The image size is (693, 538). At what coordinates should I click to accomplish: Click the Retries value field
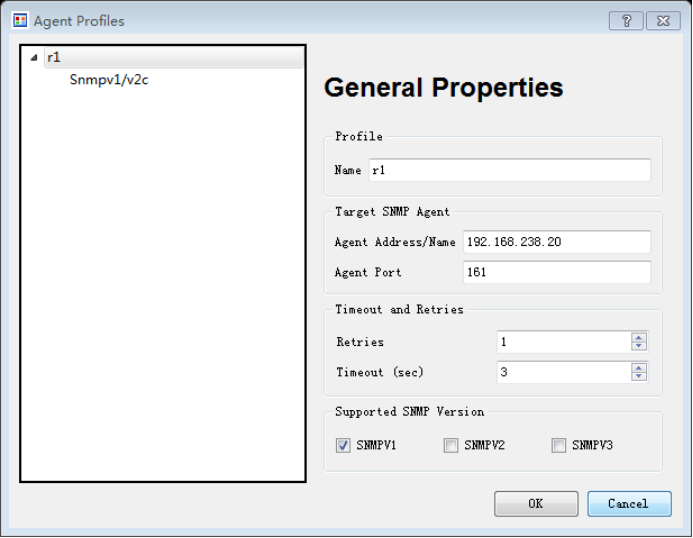click(564, 342)
